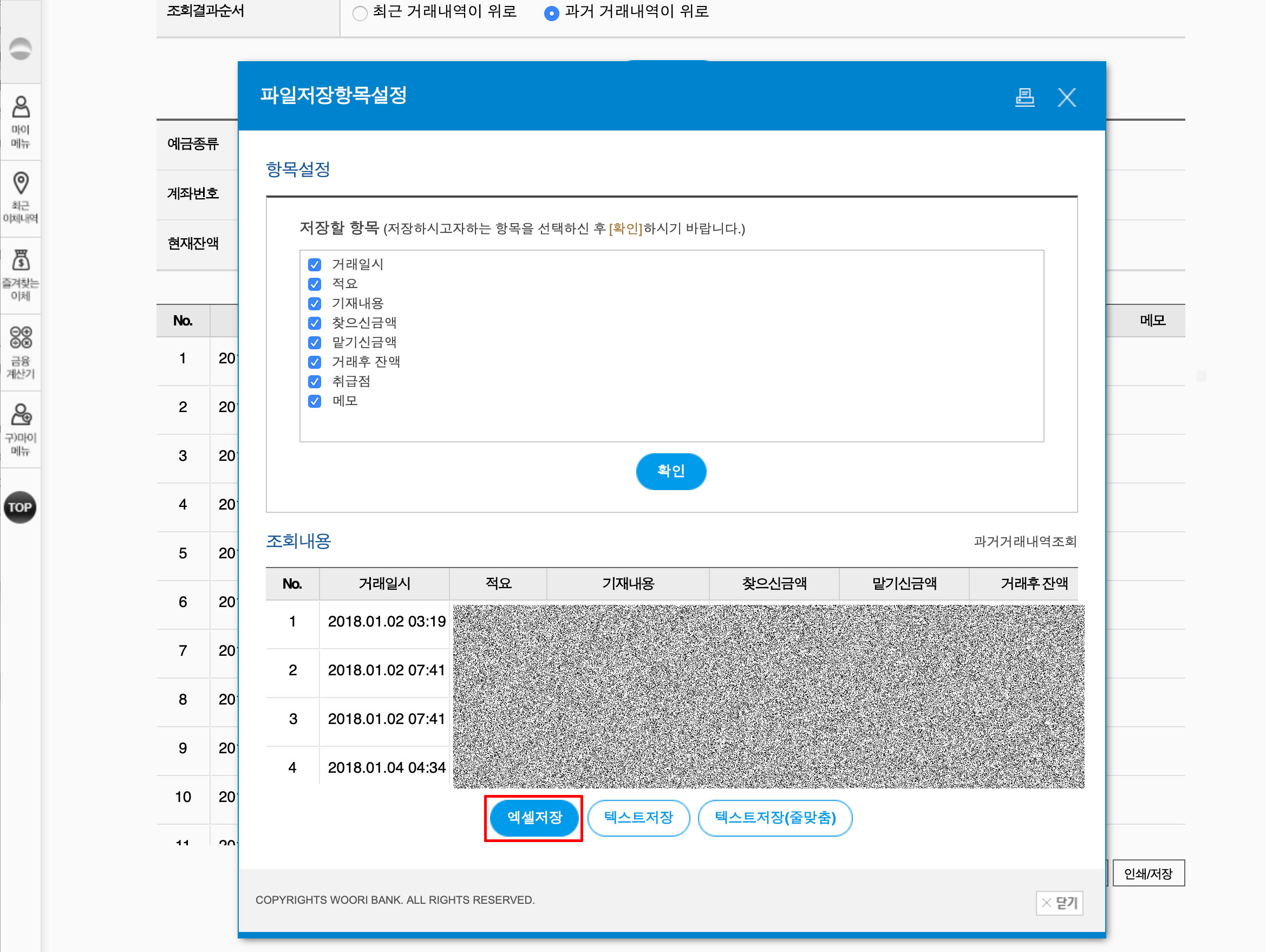Screen dimensions: 1266x952
Task: Click the TOP scroll-to-top button
Action: [20, 507]
